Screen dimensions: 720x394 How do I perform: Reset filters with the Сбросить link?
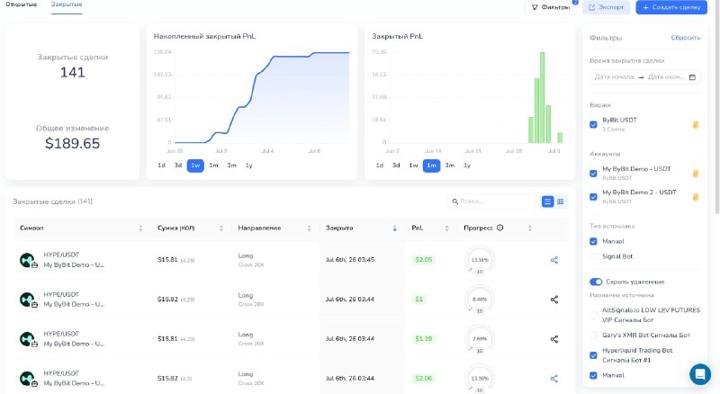click(685, 38)
